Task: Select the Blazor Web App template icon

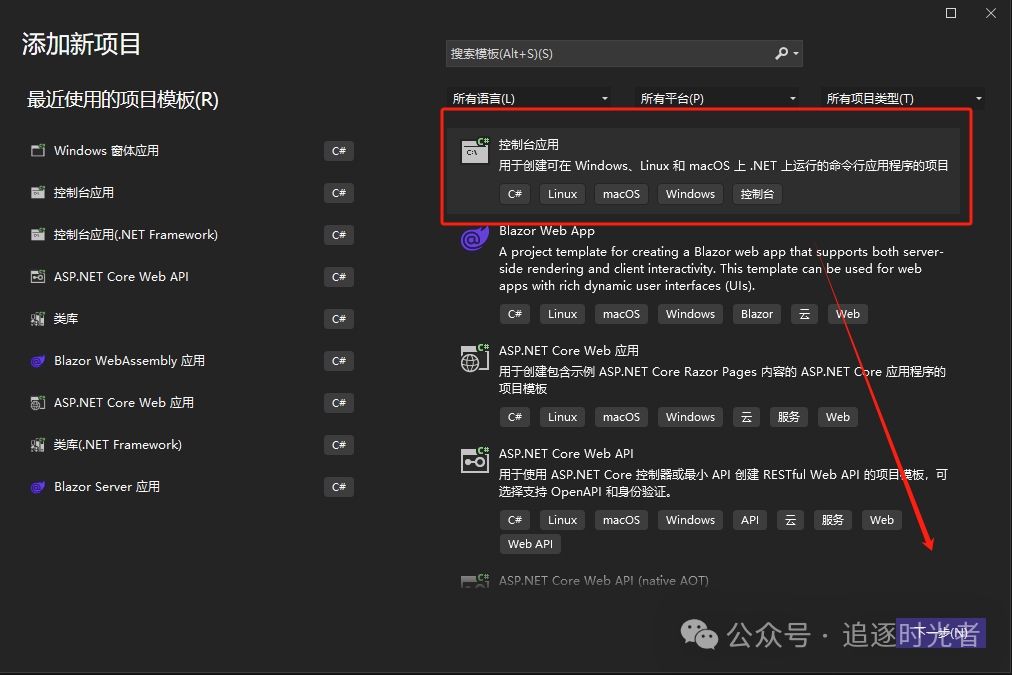Action: (x=474, y=238)
